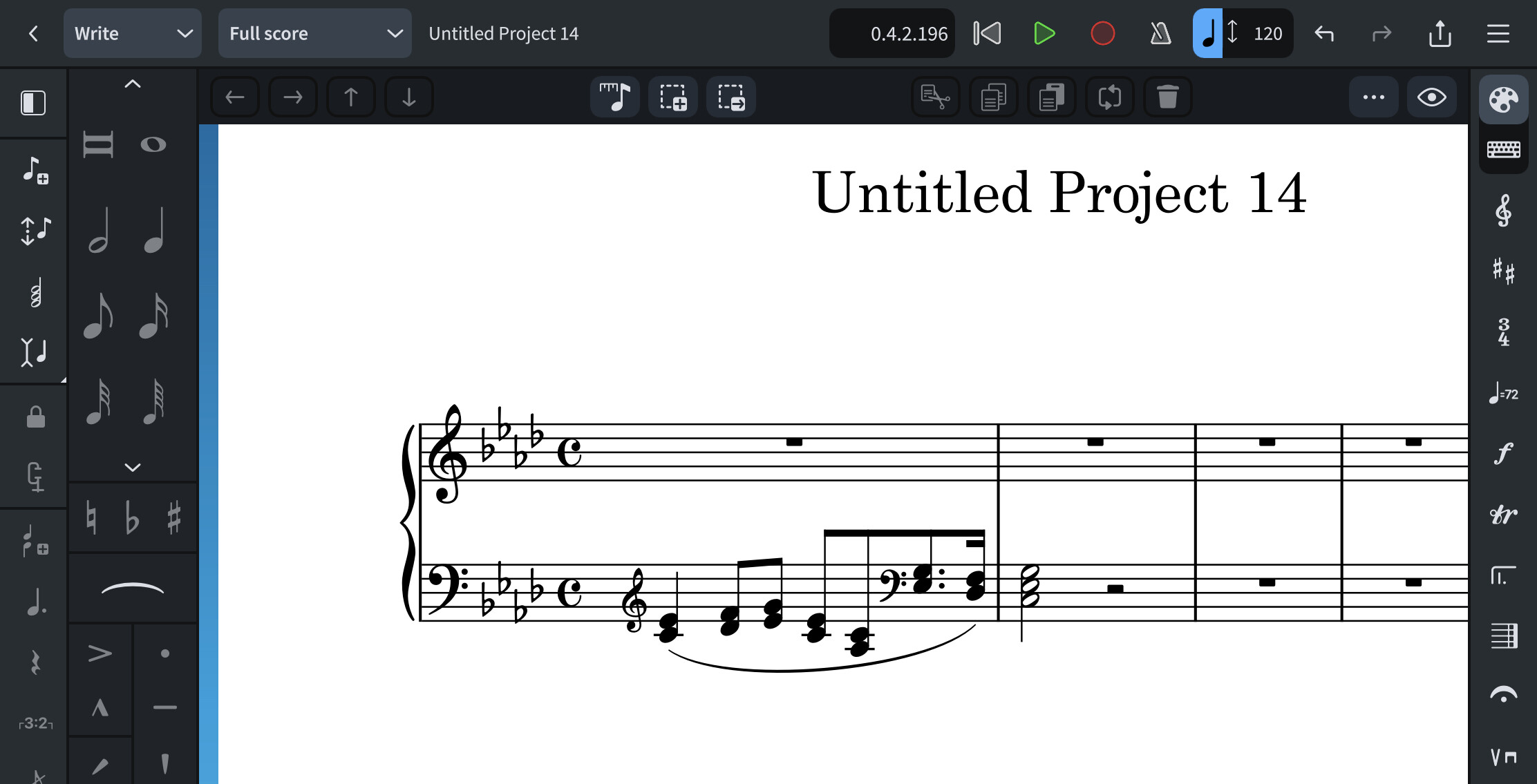Open the Clefs panel on the right sidebar
This screenshot has width=1537, height=784.
tap(1503, 211)
